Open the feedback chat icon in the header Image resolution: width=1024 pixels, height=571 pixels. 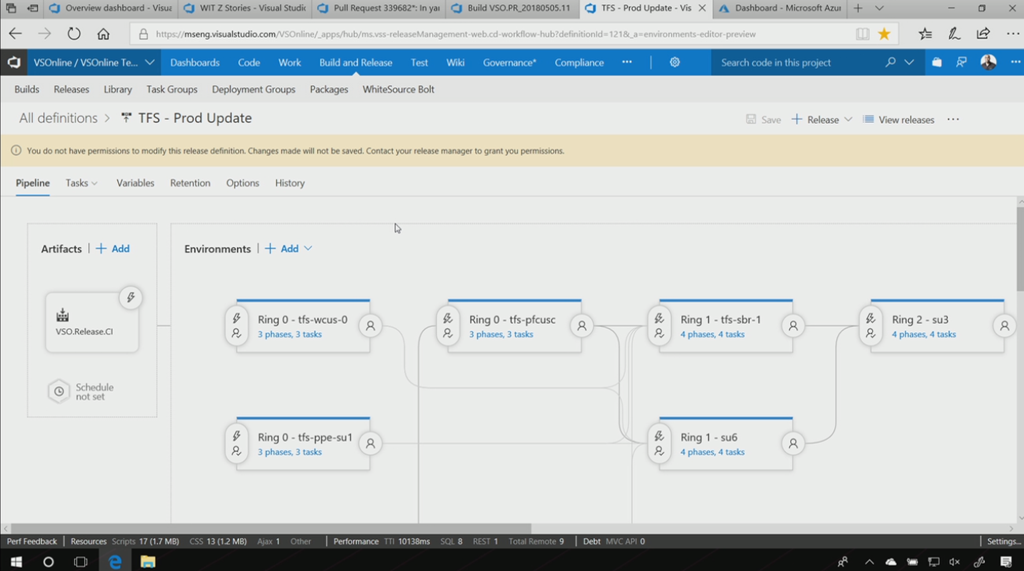tap(961, 62)
